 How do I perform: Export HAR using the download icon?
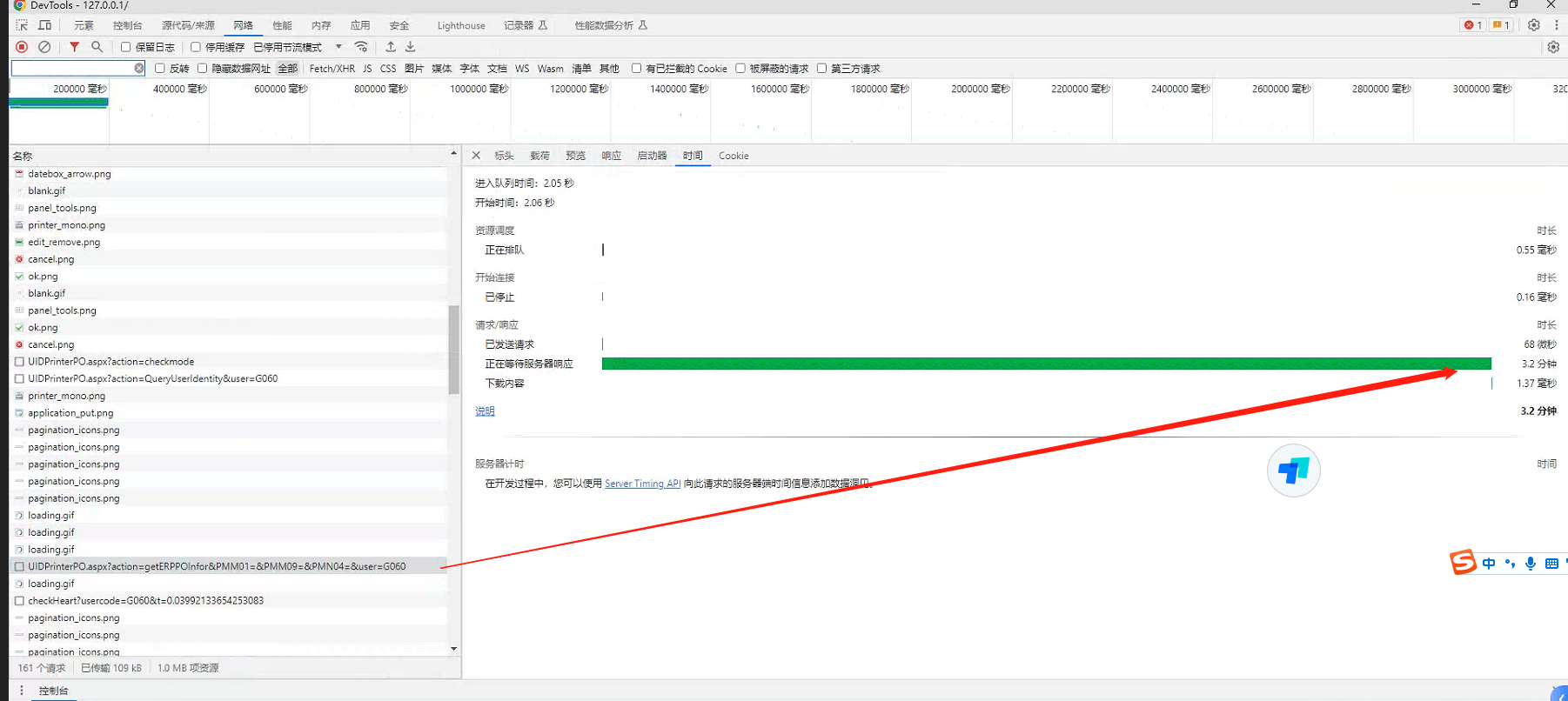(411, 47)
